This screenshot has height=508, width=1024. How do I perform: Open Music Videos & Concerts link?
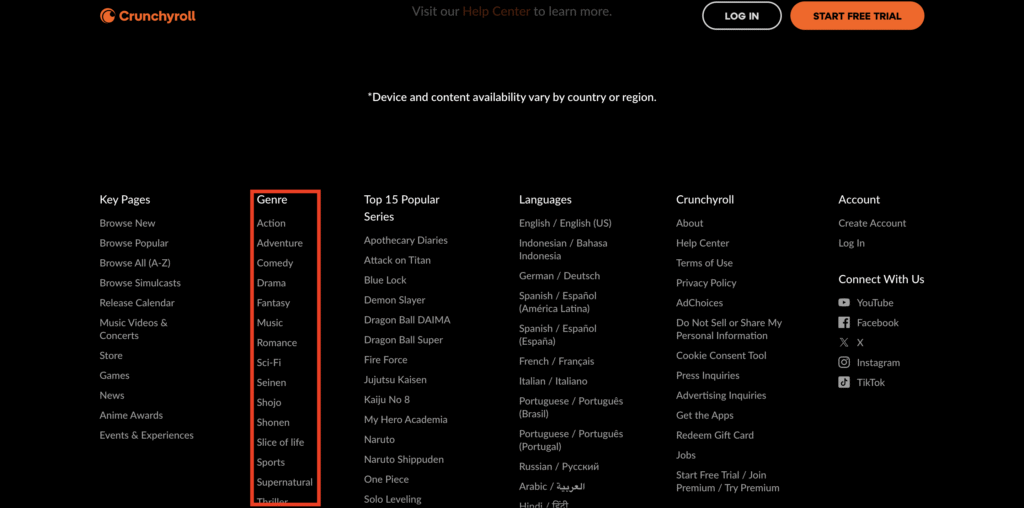(133, 329)
